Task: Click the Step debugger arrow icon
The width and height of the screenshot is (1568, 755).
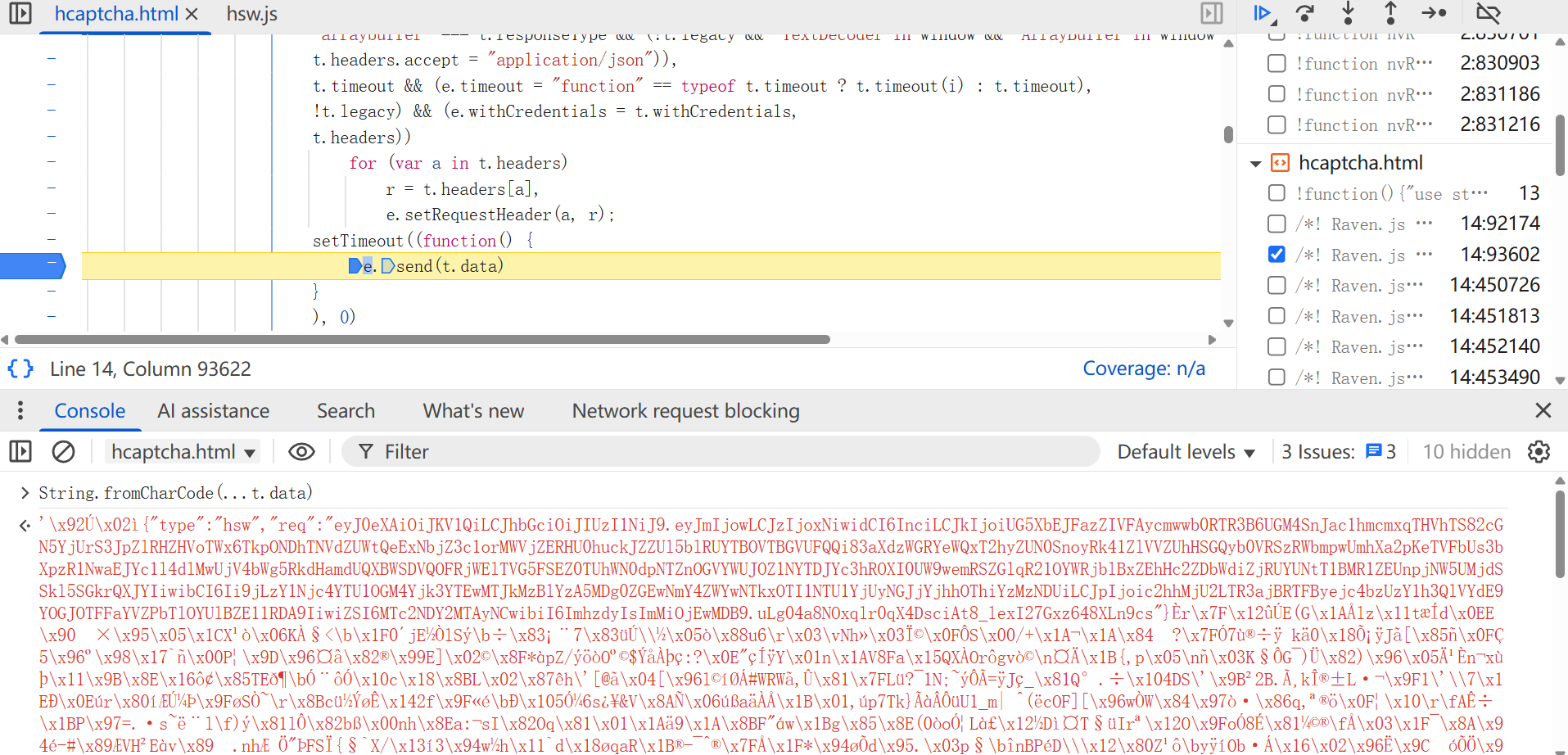Action: 1434,13
